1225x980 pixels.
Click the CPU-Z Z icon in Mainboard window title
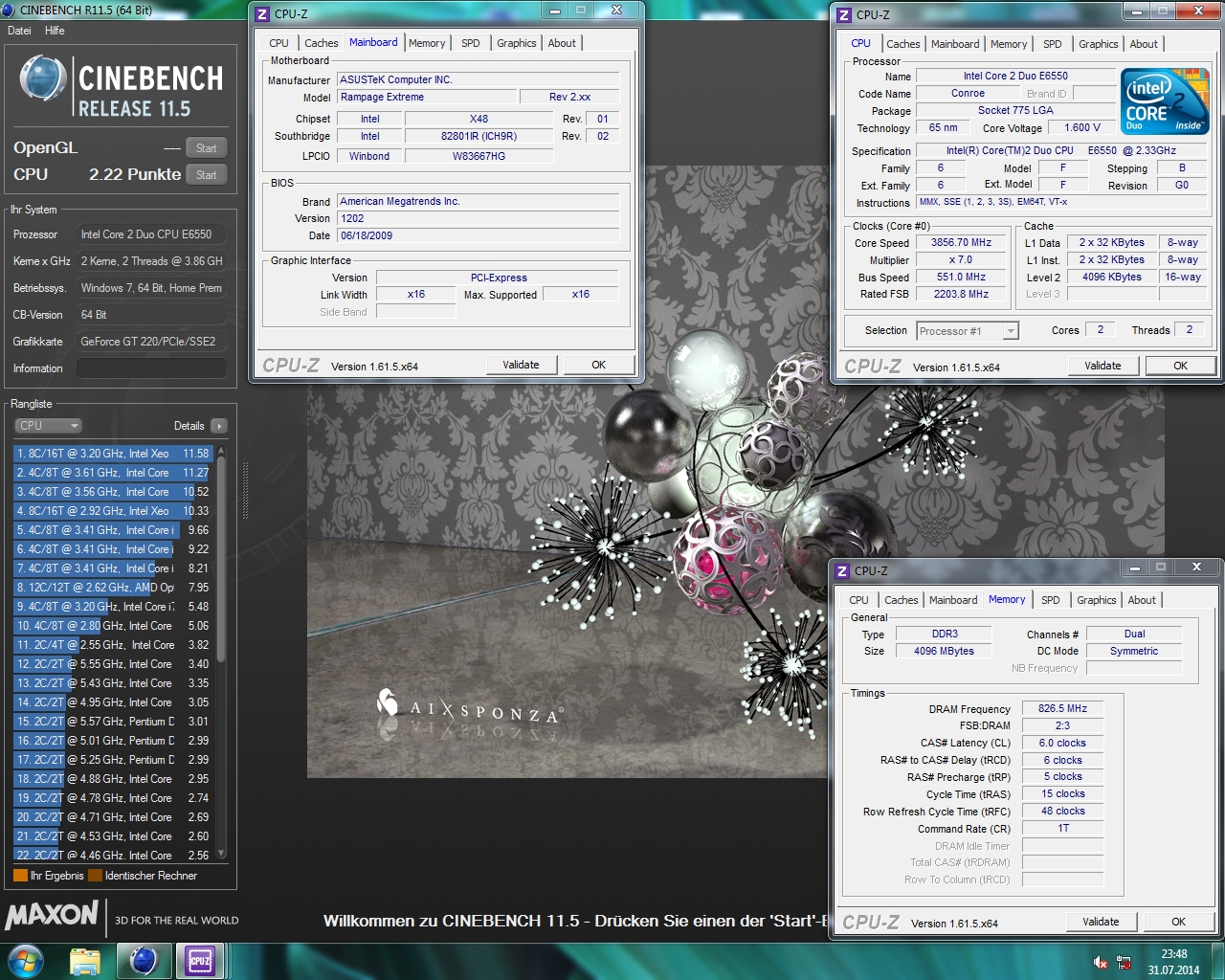tap(262, 13)
